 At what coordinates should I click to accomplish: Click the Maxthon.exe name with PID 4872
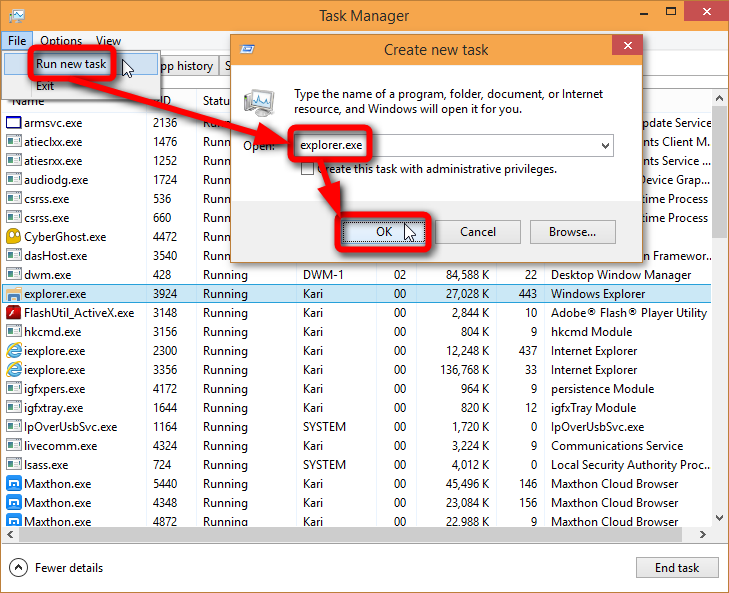(x=58, y=521)
